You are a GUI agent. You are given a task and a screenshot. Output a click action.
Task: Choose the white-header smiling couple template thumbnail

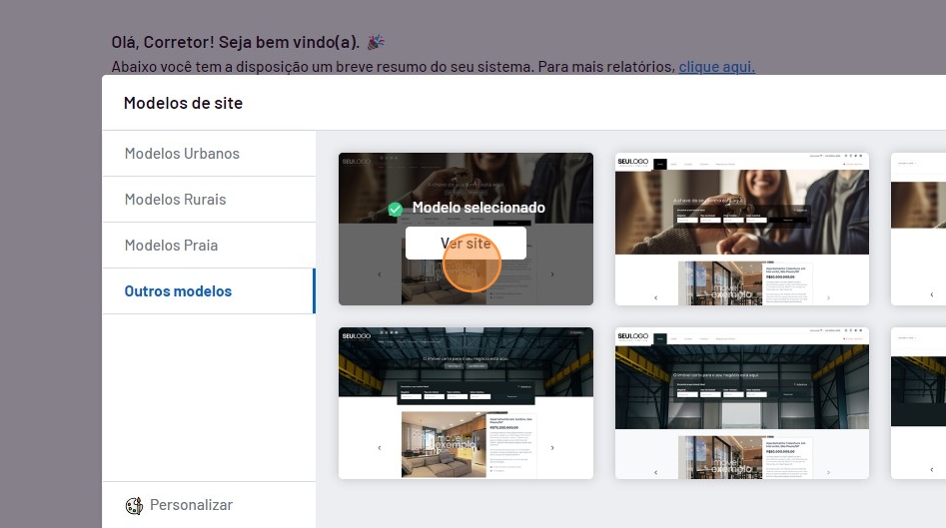click(x=741, y=229)
